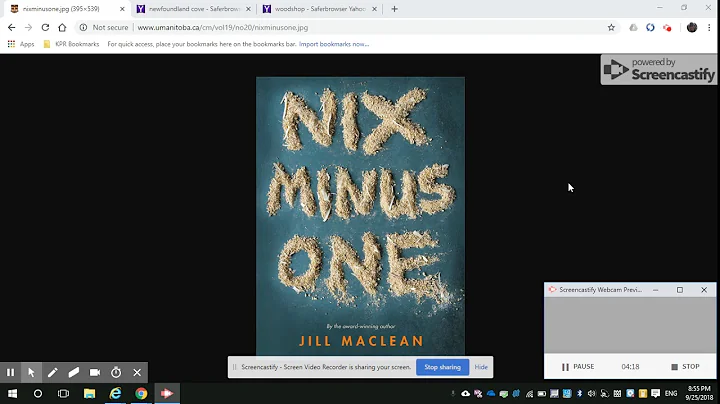Viewport: 720px width, 404px height.
Task: Open Task View on the taskbar
Action: [63, 393]
